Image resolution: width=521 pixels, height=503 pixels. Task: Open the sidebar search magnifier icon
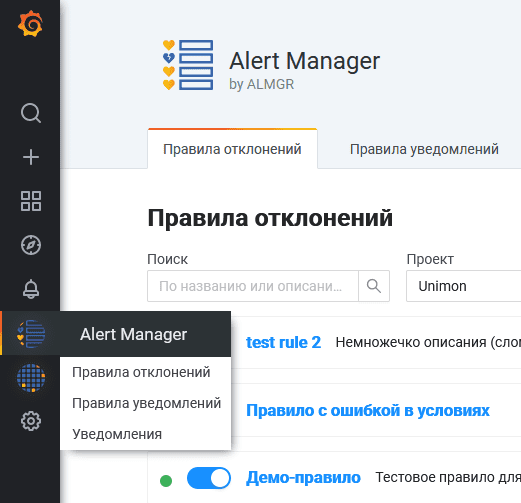click(31, 113)
